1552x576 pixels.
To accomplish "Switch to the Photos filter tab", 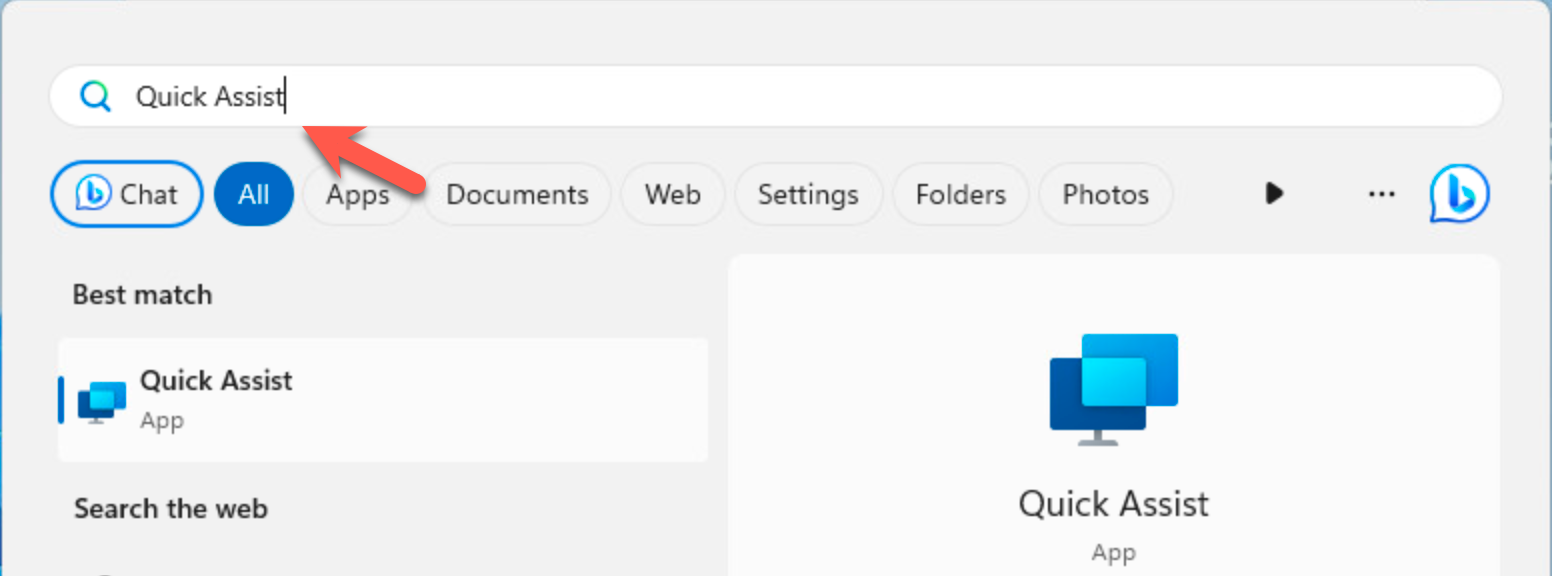I will tap(1105, 194).
